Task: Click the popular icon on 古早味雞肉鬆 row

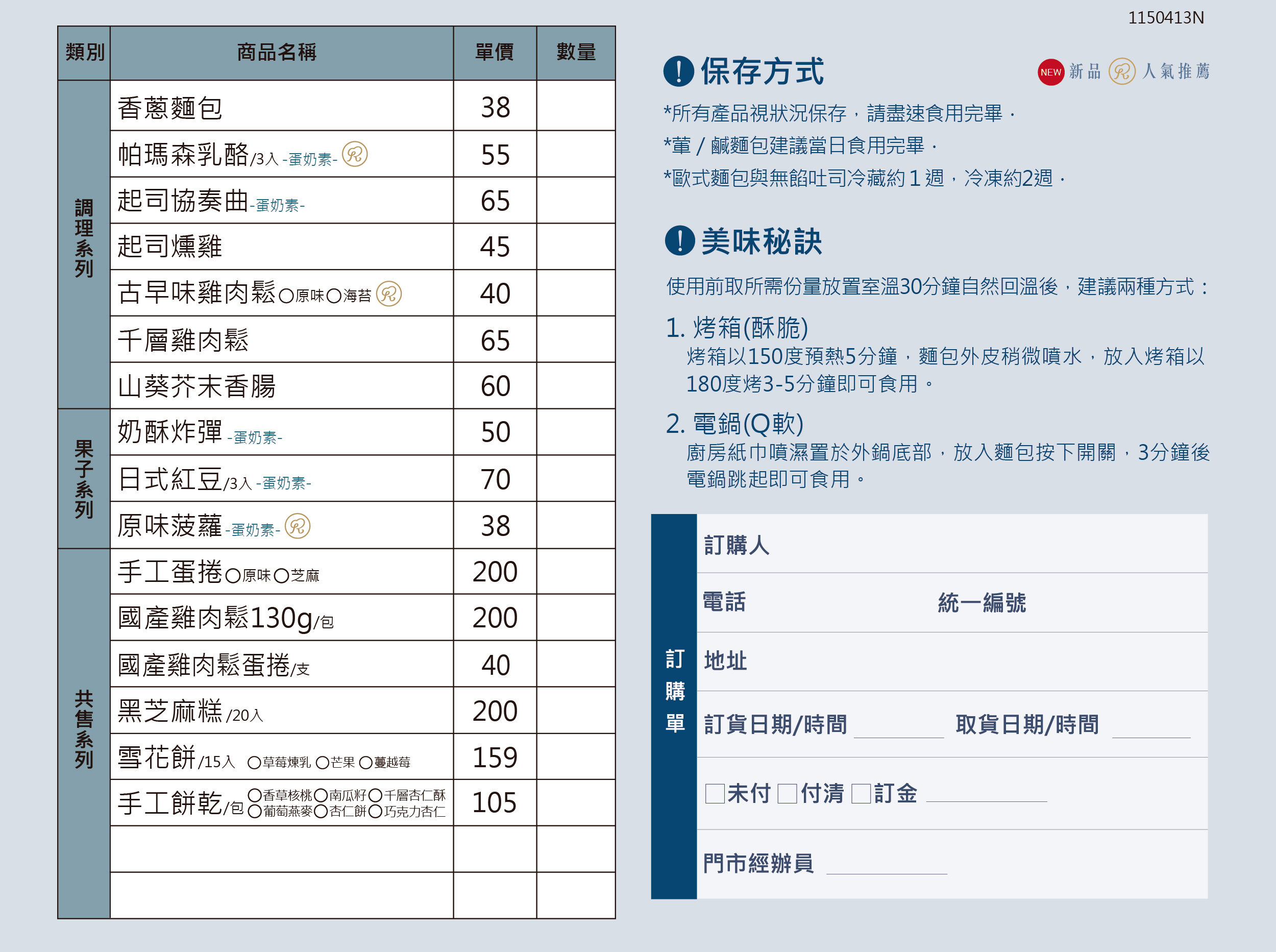Action: point(389,294)
